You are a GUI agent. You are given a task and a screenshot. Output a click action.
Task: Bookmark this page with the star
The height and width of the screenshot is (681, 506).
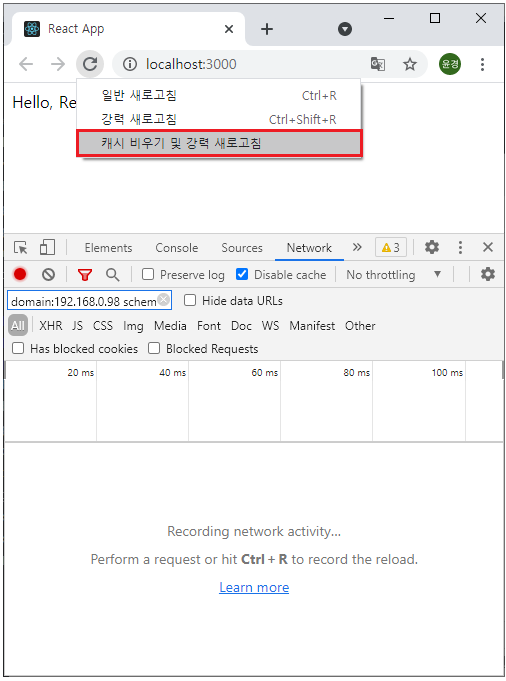(410, 64)
